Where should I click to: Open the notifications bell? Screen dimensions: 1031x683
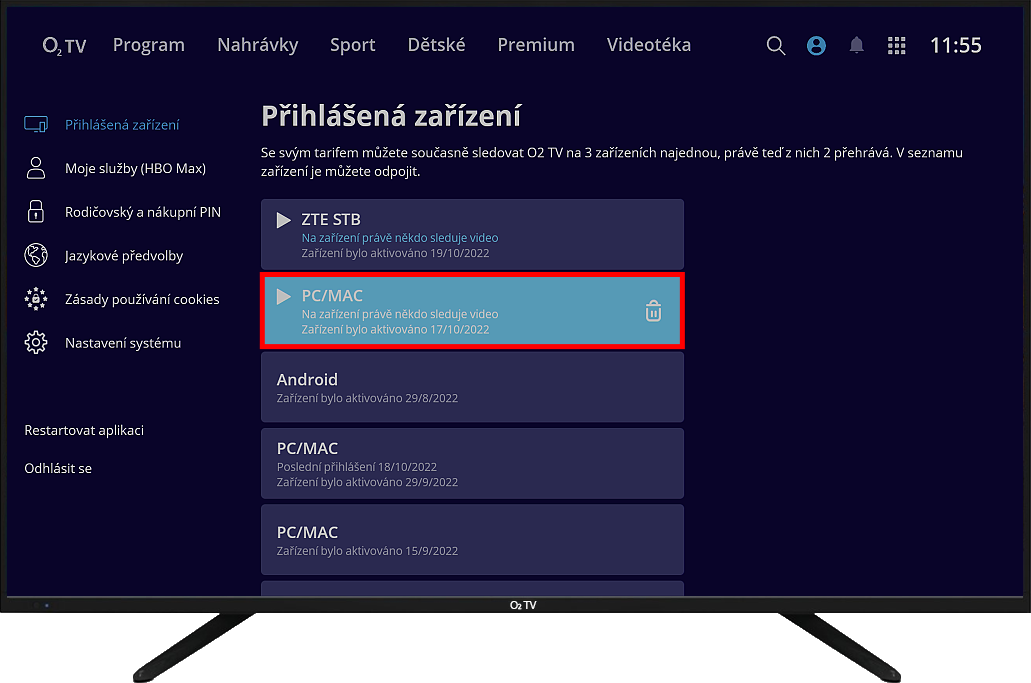point(856,46)
